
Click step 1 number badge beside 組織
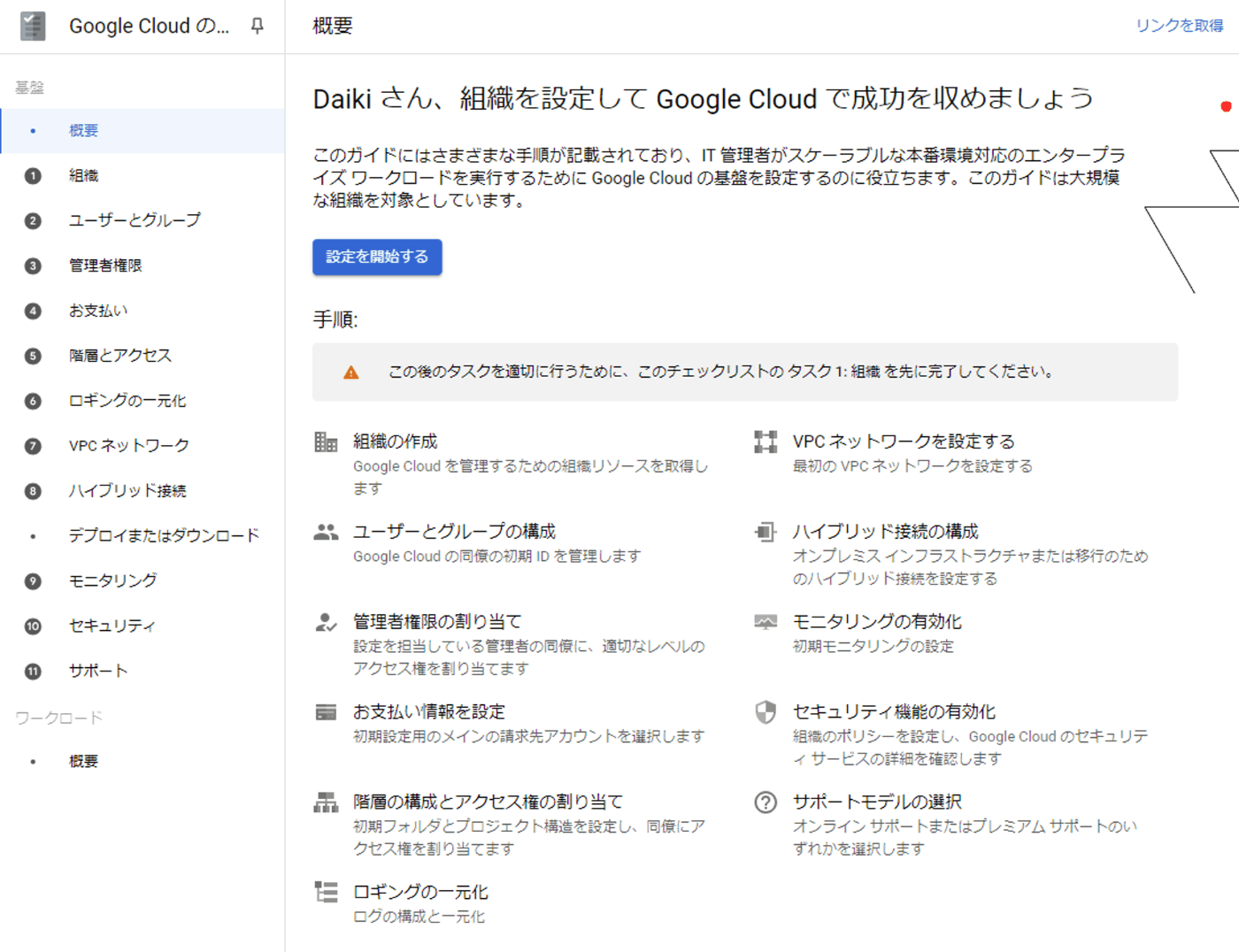point(33,176)
